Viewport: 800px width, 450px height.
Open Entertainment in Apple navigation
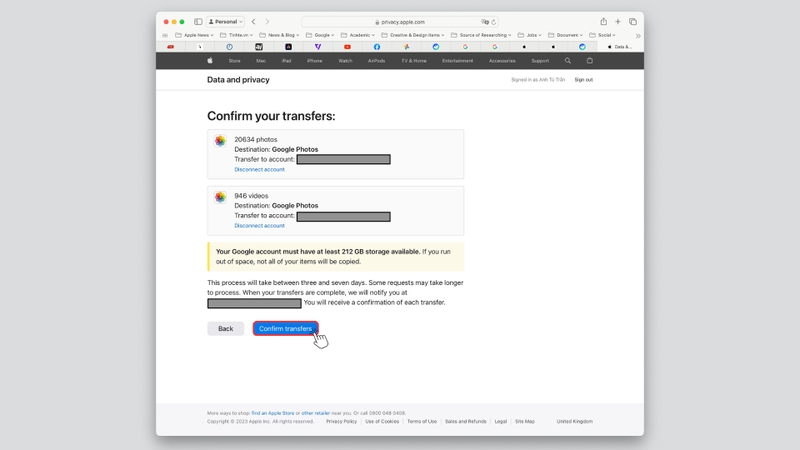(458, 61)
